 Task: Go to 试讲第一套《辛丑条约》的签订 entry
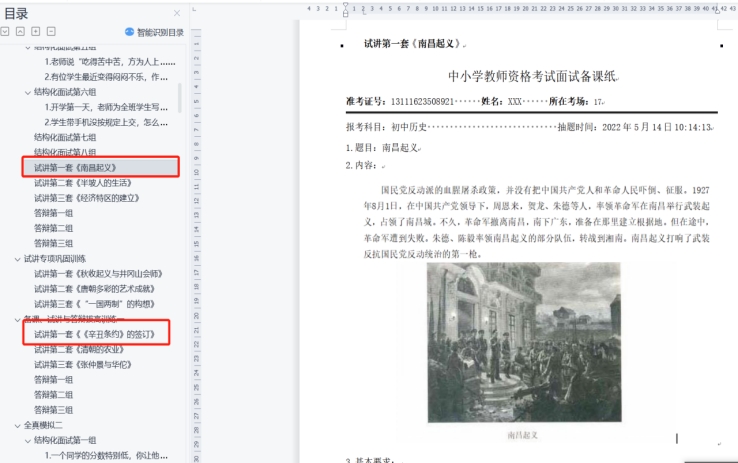pos(95,334)
